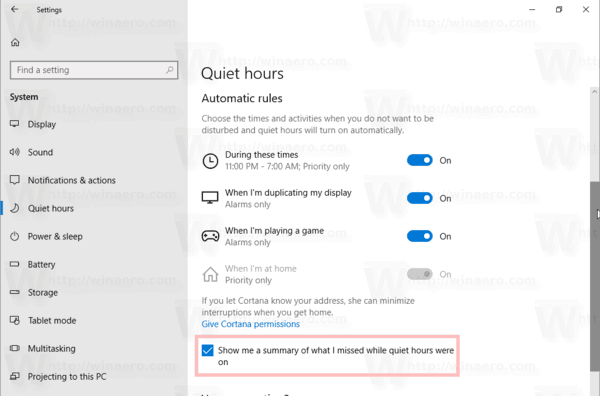Select the Display monitor icon
This screenshot has width=600, height=396.
point(15,124)
